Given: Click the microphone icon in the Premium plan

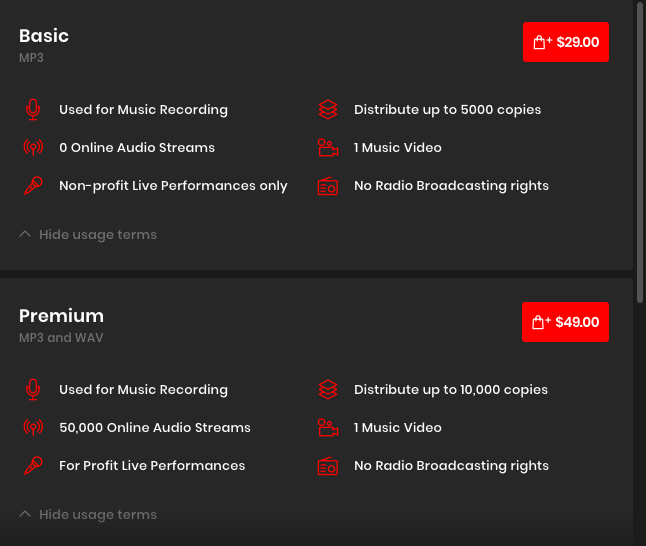Looking at the screenshot, I should coord(33,389).
